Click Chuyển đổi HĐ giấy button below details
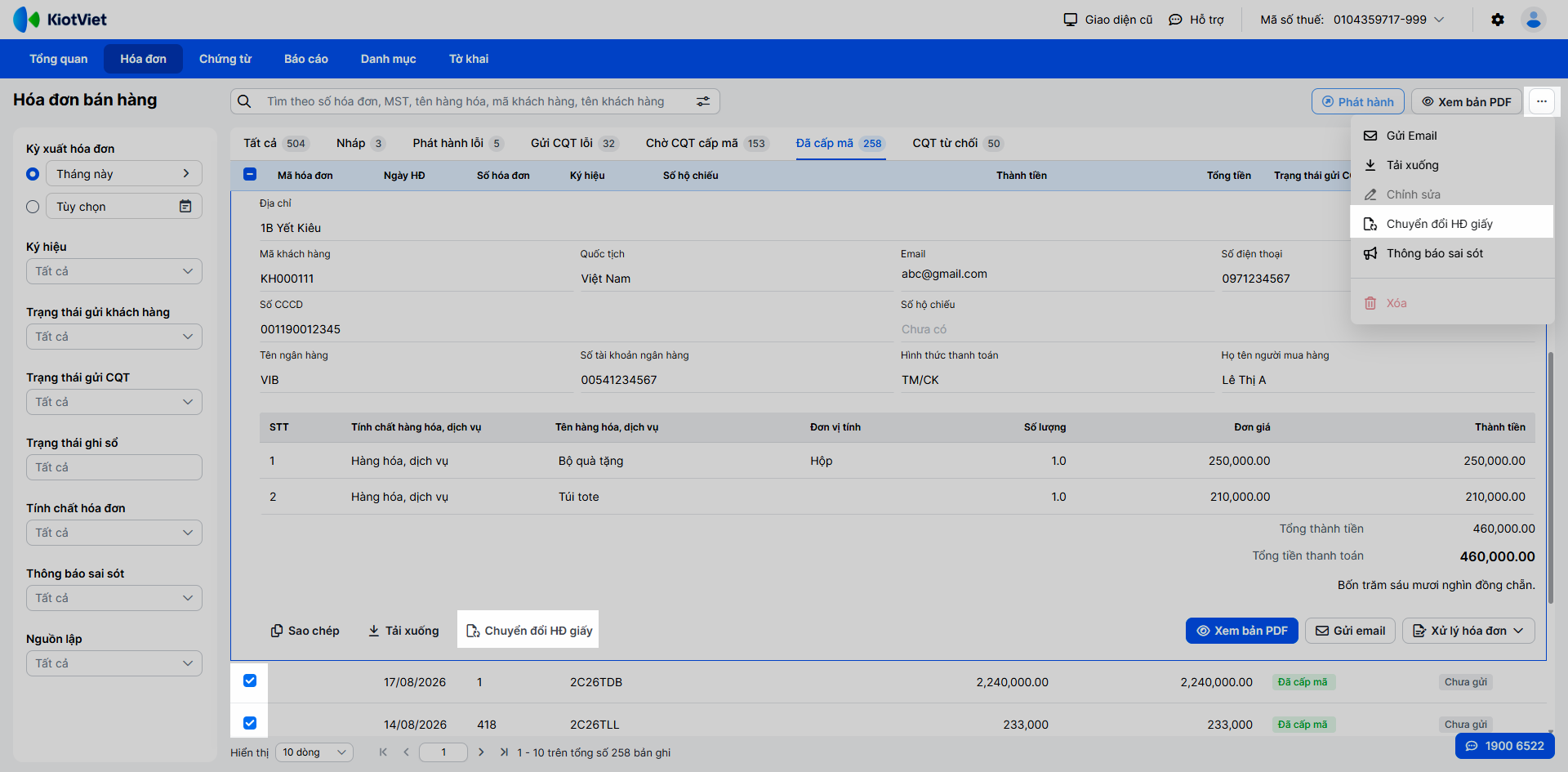The image size is (1568, 772). point(529,631)
